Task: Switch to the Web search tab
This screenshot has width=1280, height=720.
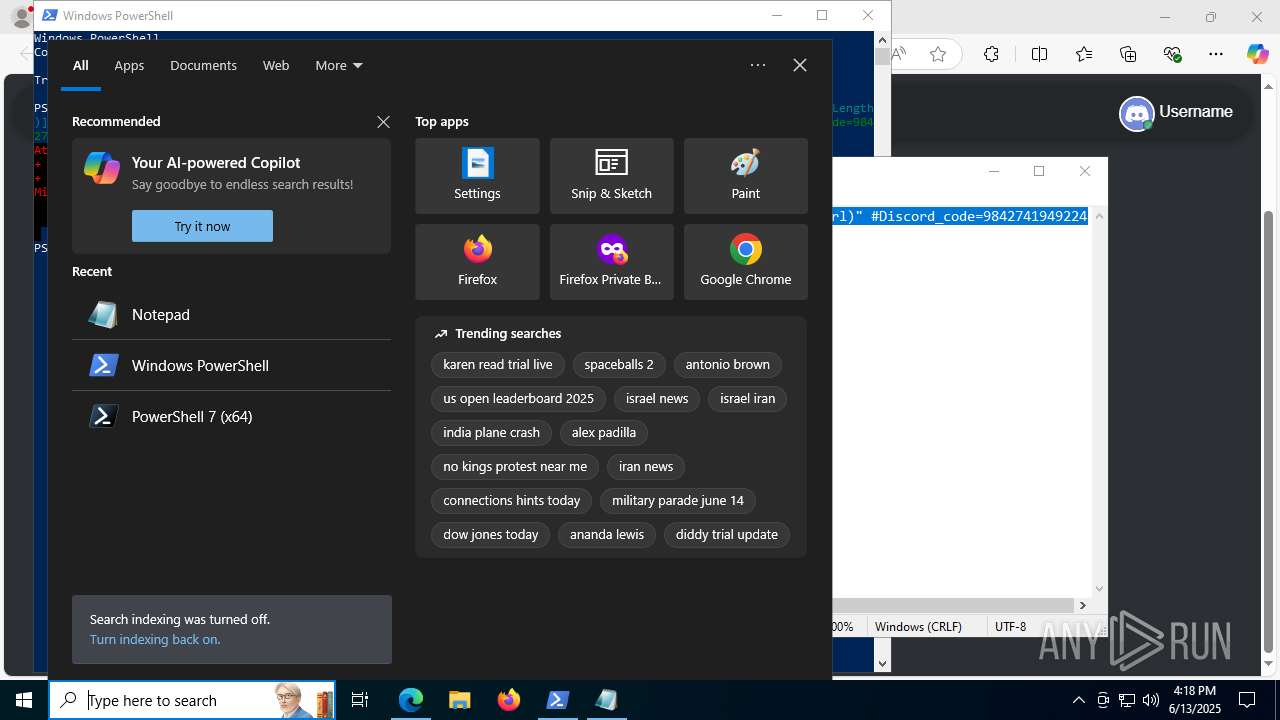Action: pyautogui.click(x=276, y=65)
